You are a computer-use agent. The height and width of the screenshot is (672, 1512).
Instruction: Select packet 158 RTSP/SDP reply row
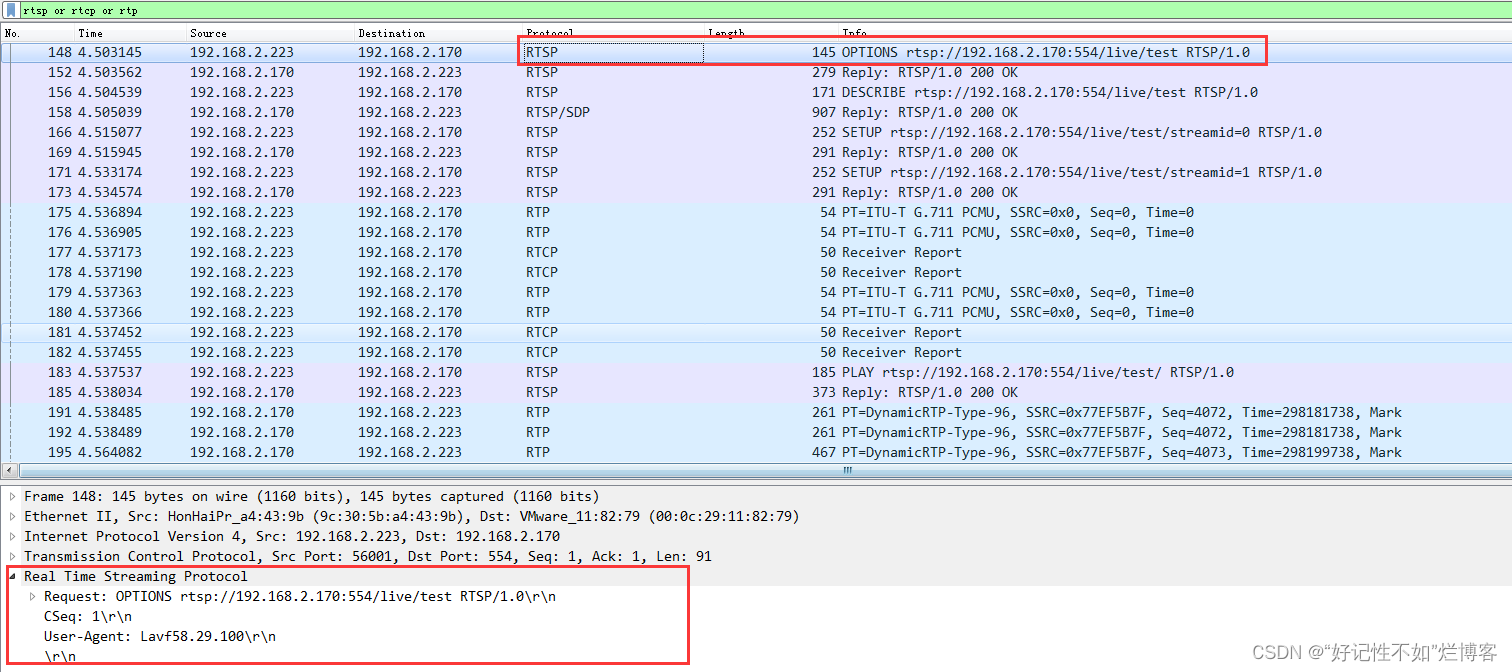(756, 112)
